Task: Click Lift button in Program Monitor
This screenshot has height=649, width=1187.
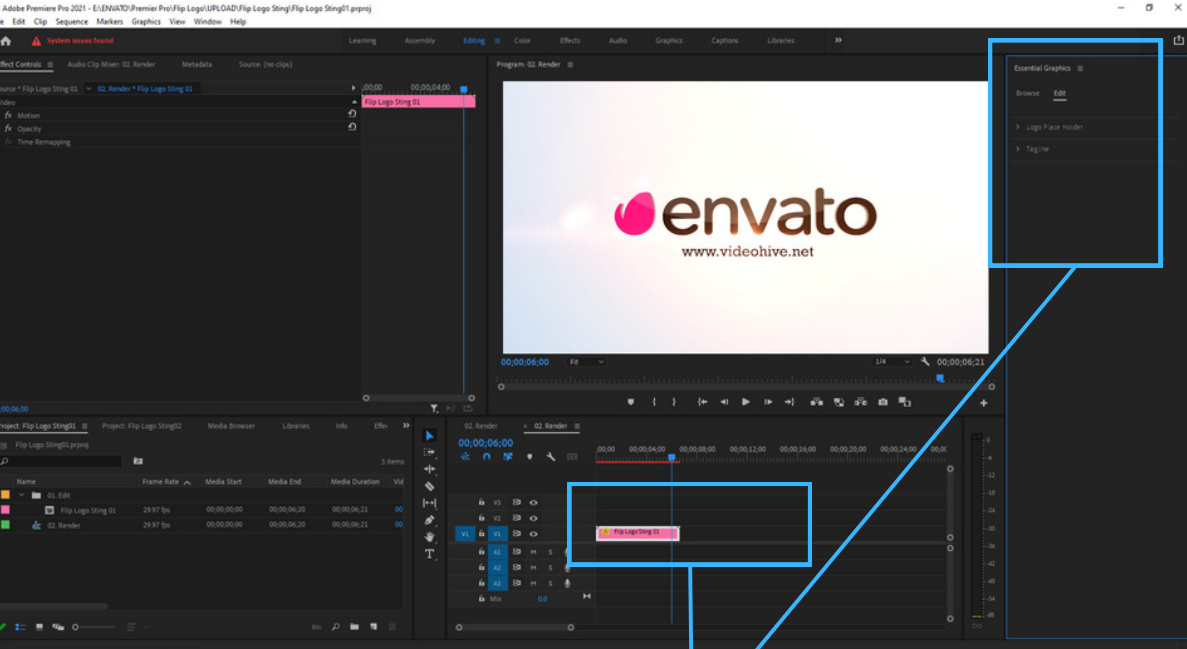Action: pos(817,402)
